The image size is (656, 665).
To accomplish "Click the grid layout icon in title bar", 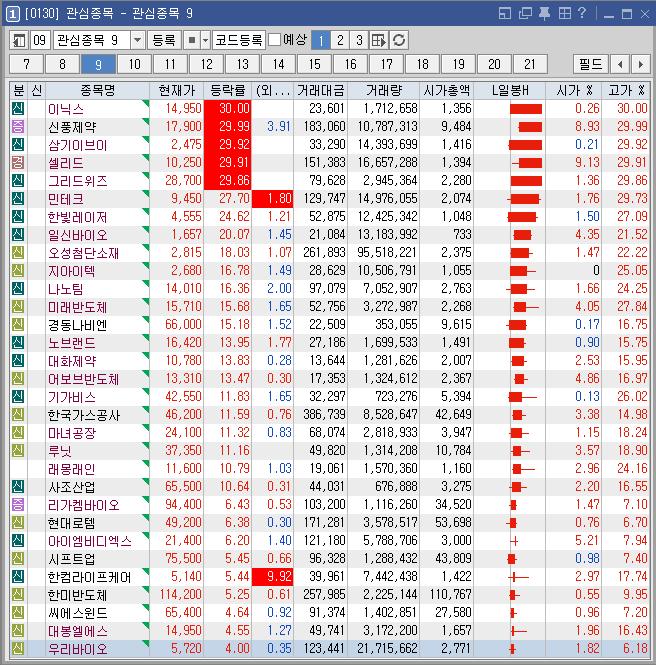I will (565, 13).
